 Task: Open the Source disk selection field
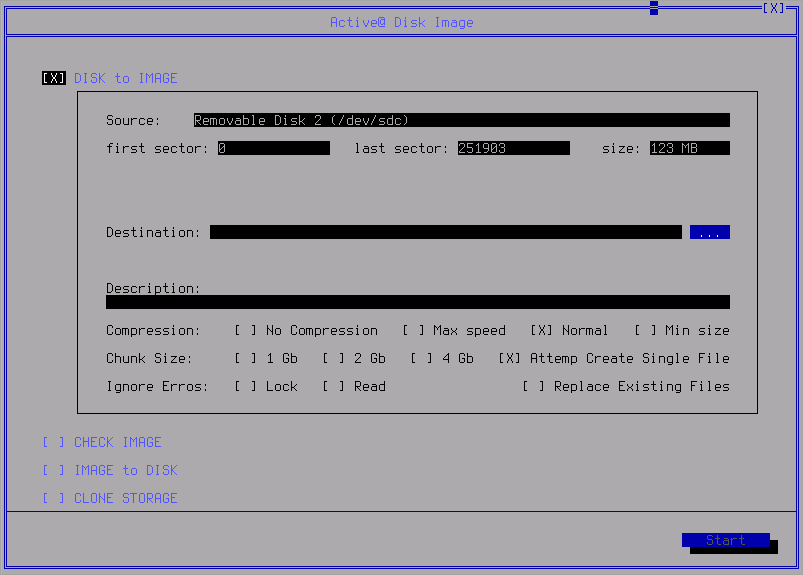click(x=461, y=120)
